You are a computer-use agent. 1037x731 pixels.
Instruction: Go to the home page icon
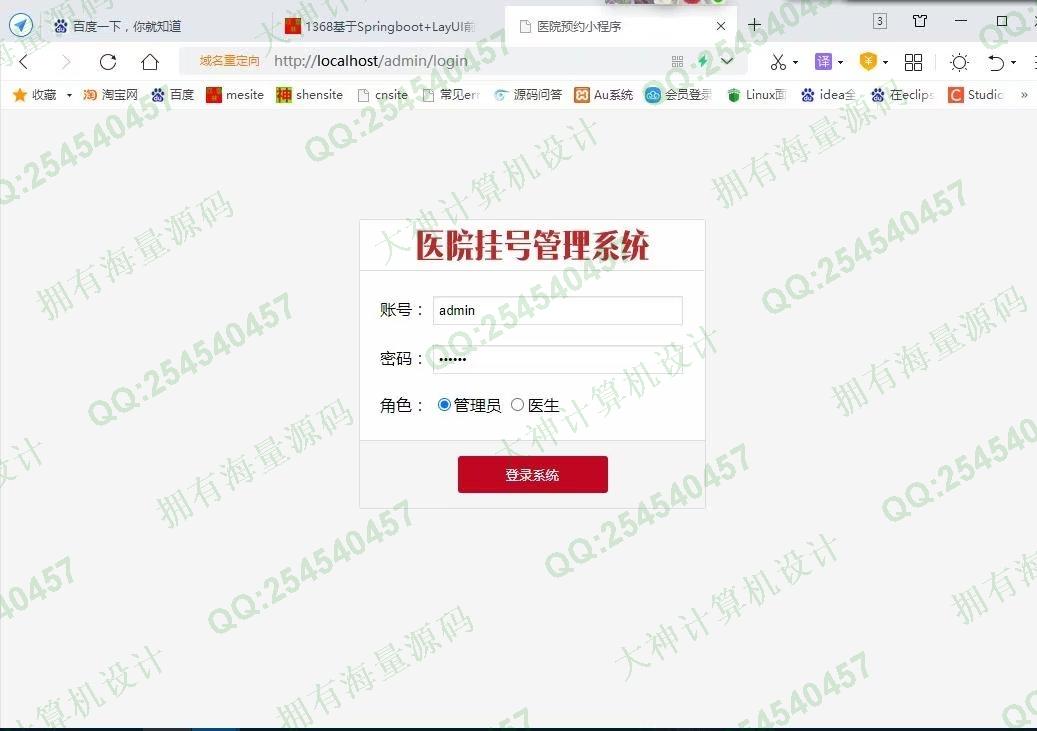coord(150,62)
